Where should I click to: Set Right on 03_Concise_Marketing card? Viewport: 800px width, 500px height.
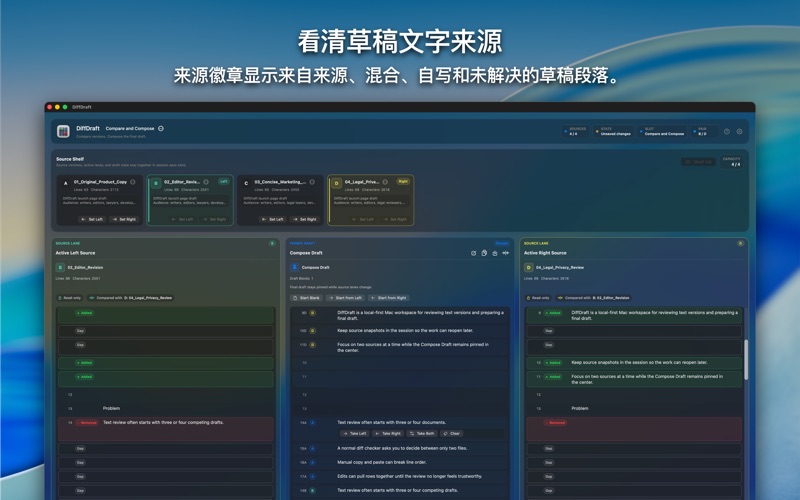click(305, 219)
